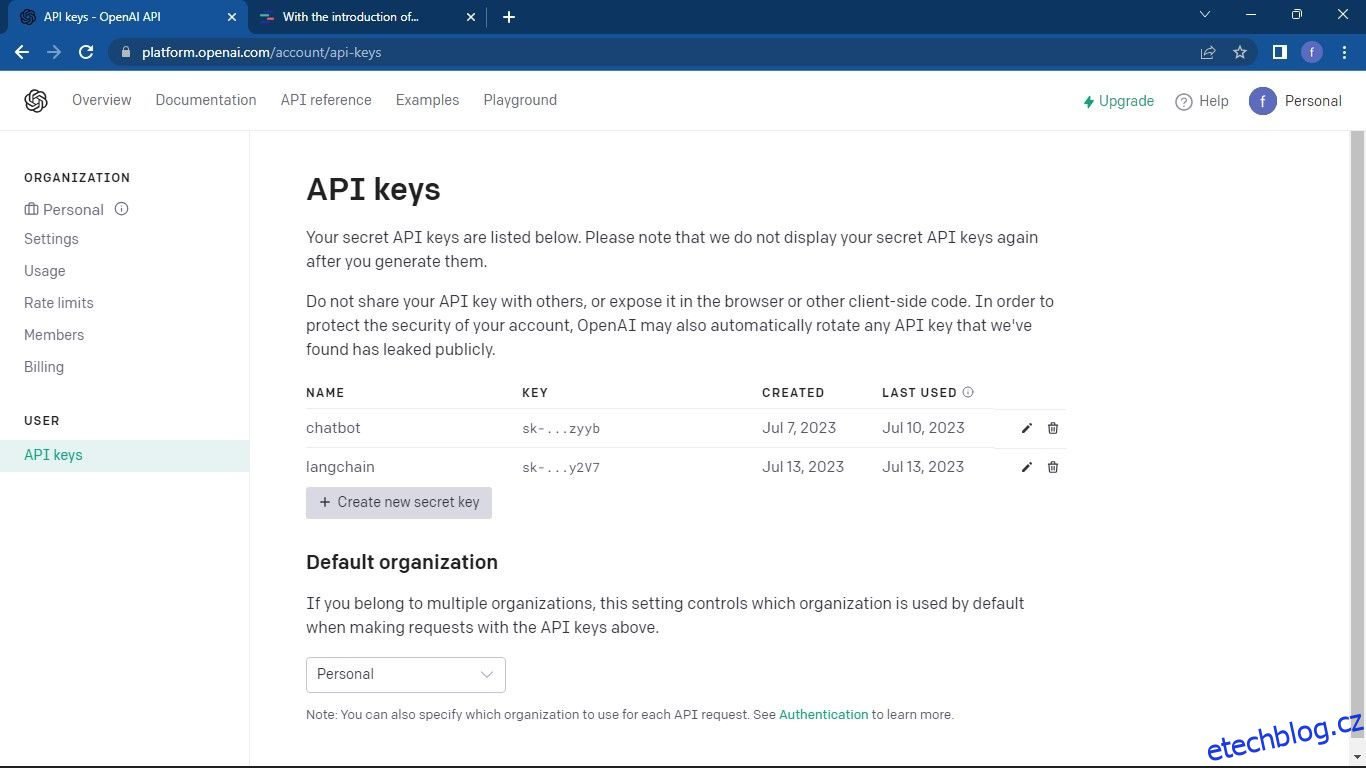Click info icon next to Personal organization
Screen dimensions: 1366x768
click(x=121, y=209)
